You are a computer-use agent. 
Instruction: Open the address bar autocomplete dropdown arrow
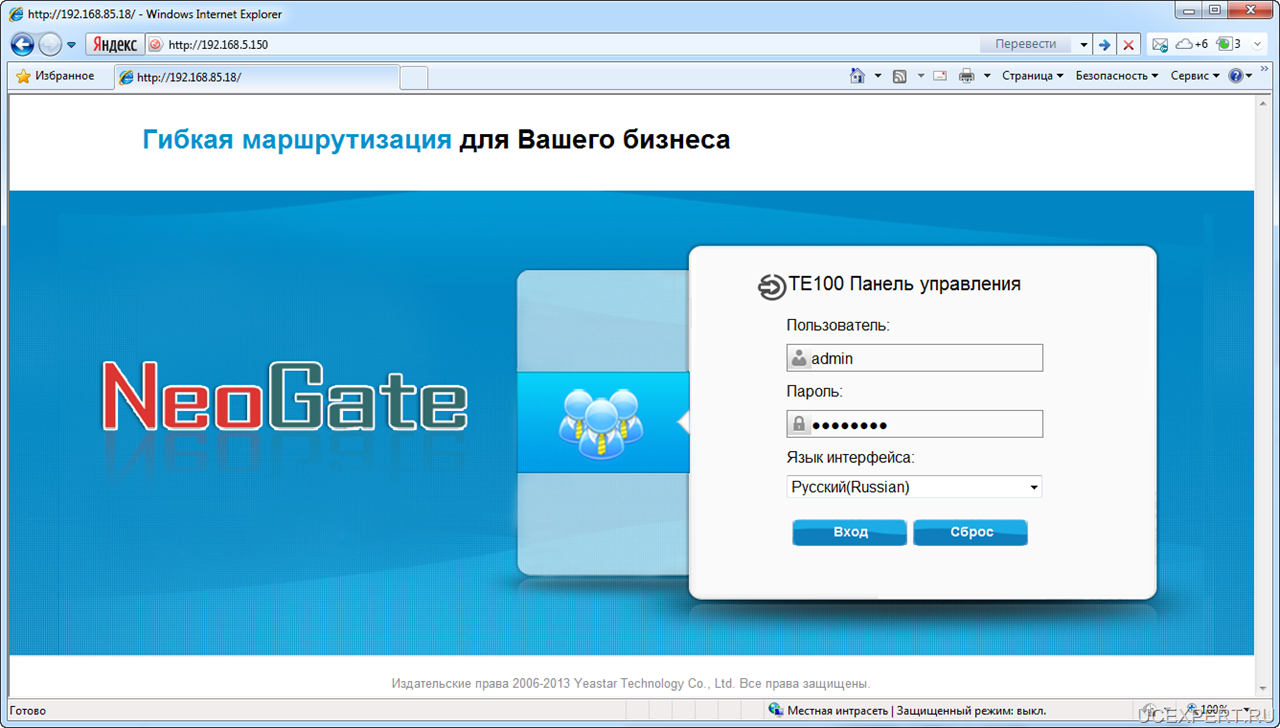1083,45
